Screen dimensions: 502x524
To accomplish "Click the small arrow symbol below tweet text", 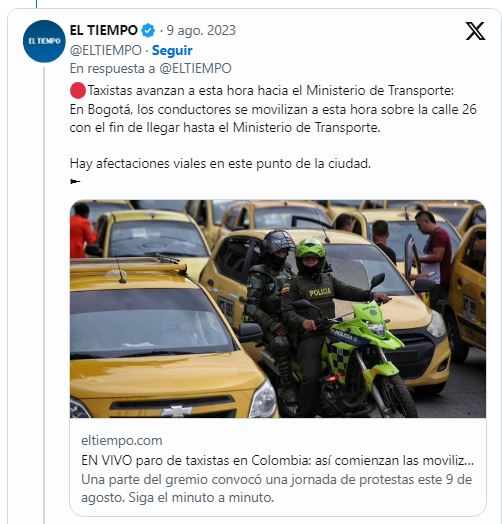I will click(x=75, y=181).
